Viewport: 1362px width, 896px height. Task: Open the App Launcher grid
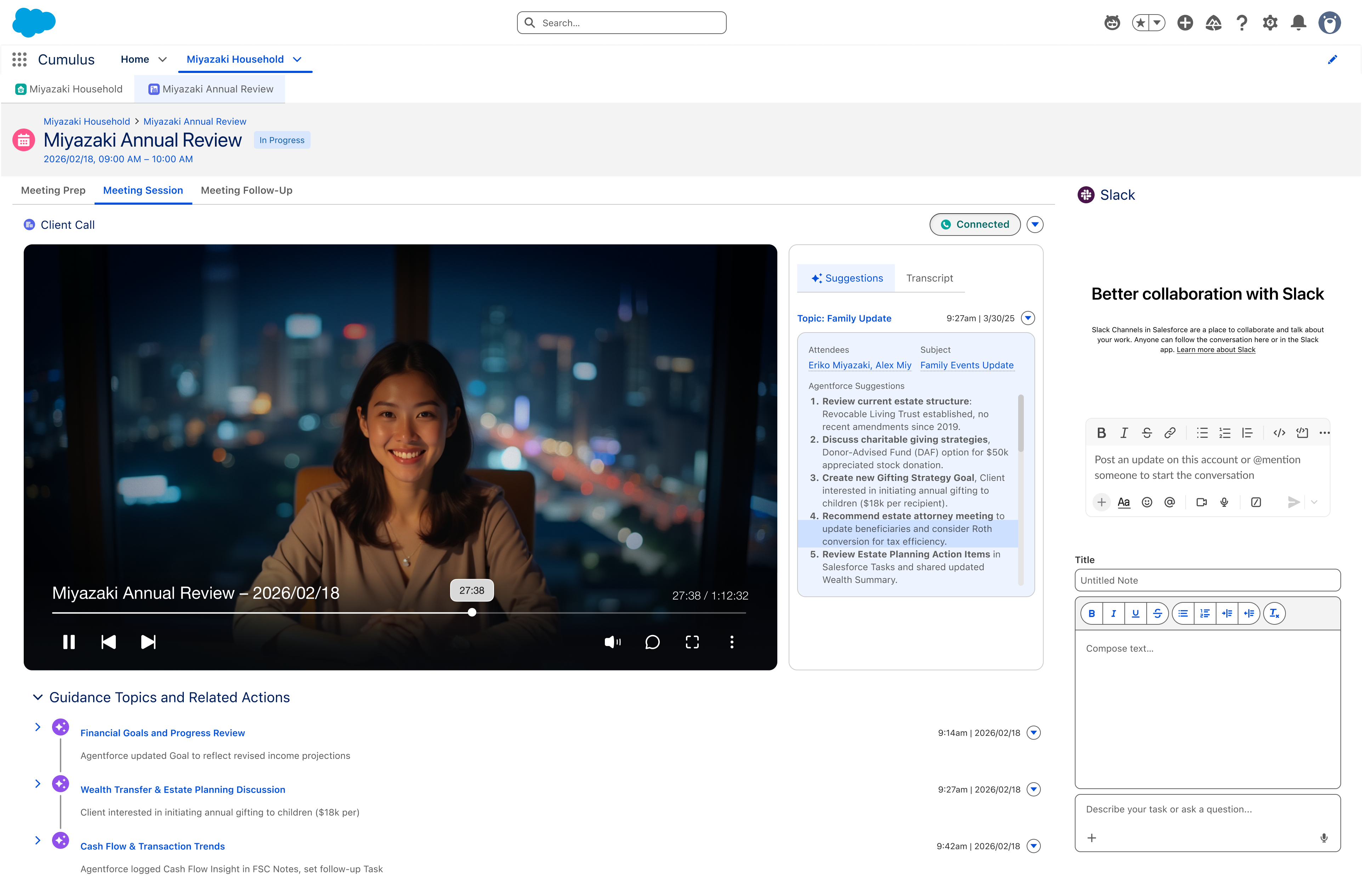[19, 59]
